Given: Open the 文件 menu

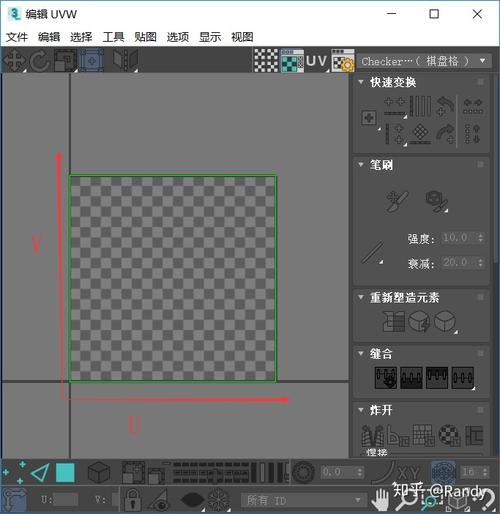Looking at the screenshot, I should (x=17, y=37).
